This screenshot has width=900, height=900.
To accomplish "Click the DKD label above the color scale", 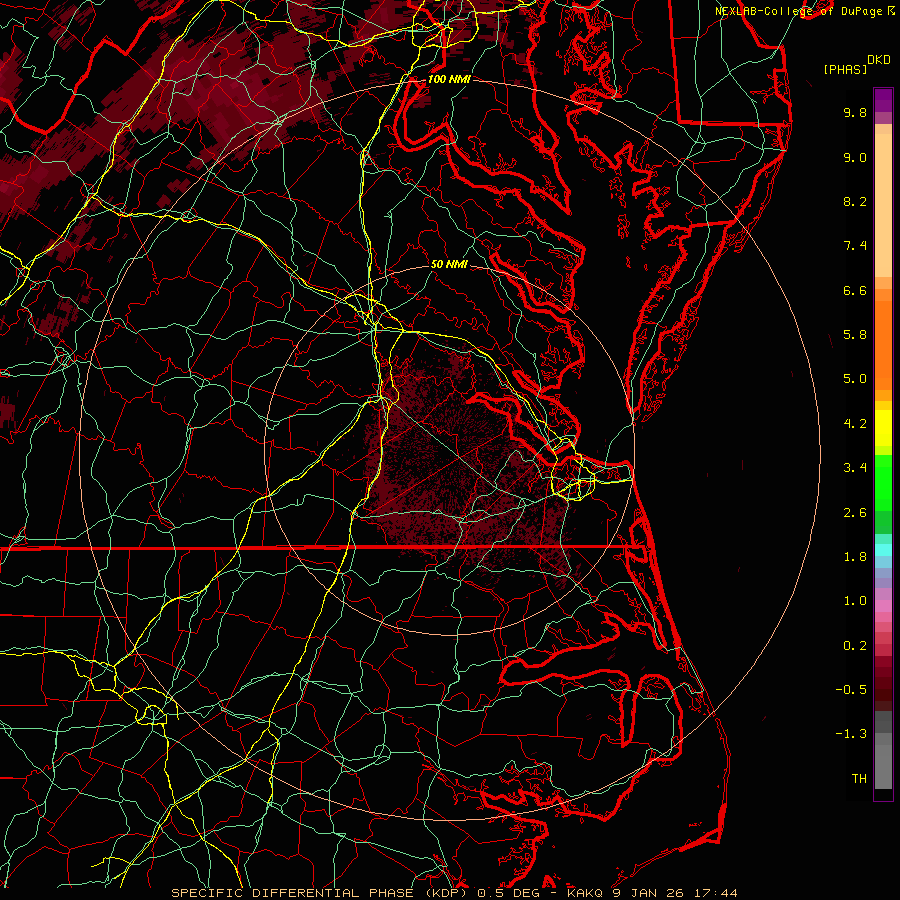I will [878, 60].
